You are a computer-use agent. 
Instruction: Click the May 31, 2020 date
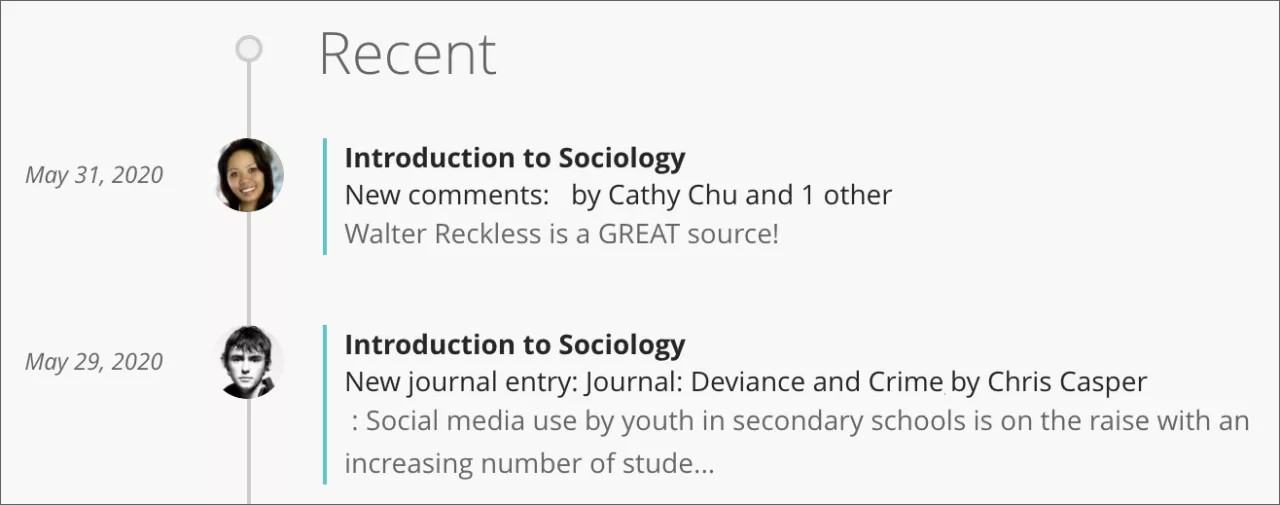pyautogui.click(x=94, y=175)
